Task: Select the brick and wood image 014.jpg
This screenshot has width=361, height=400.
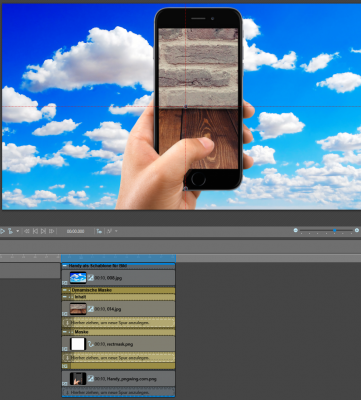Action: pyautogui.click(x=78, y=309)
